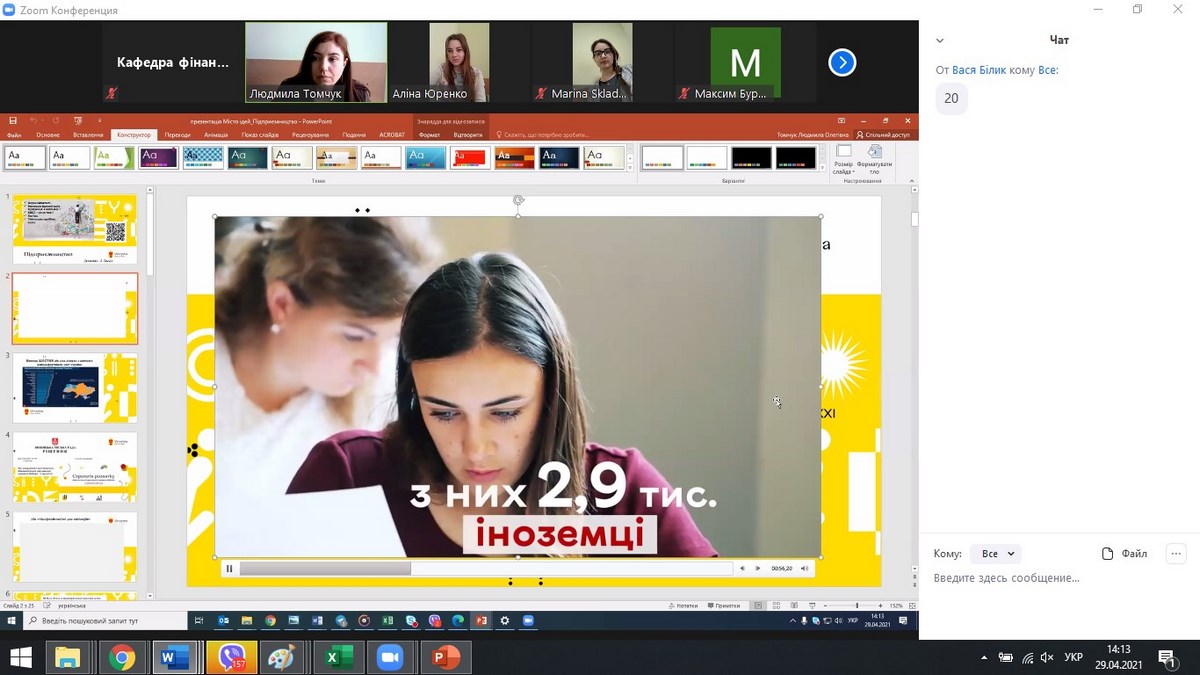Switch to the Анімація ribbon tab
This screenshot has height=675, width=1200.
coord(215,134)
